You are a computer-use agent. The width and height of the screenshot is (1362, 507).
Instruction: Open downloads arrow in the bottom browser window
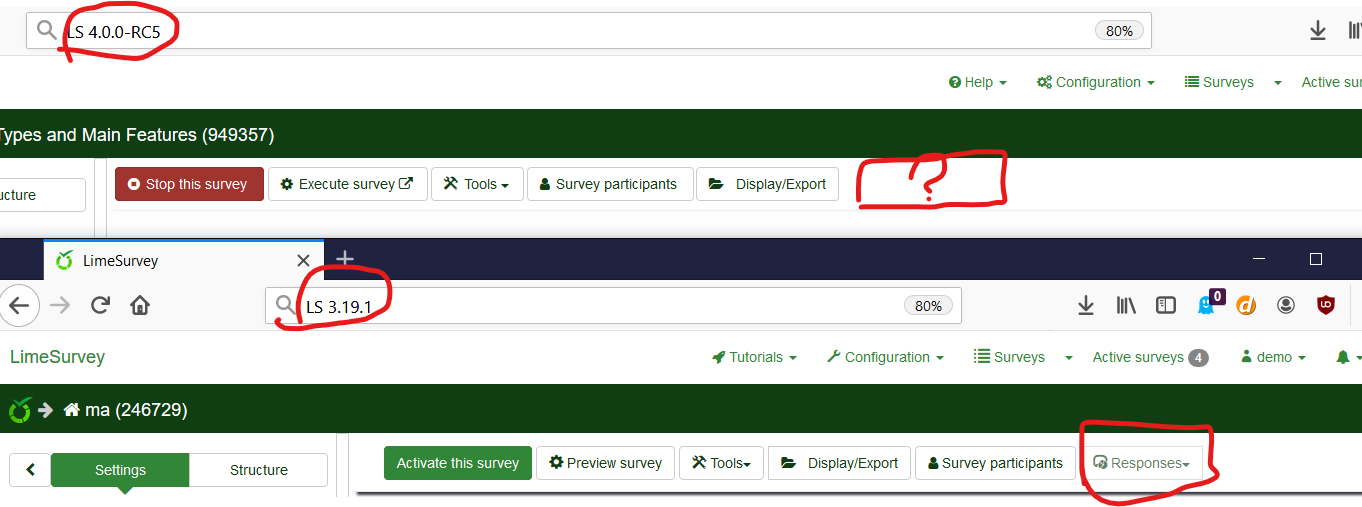[x=1086, y=306]
